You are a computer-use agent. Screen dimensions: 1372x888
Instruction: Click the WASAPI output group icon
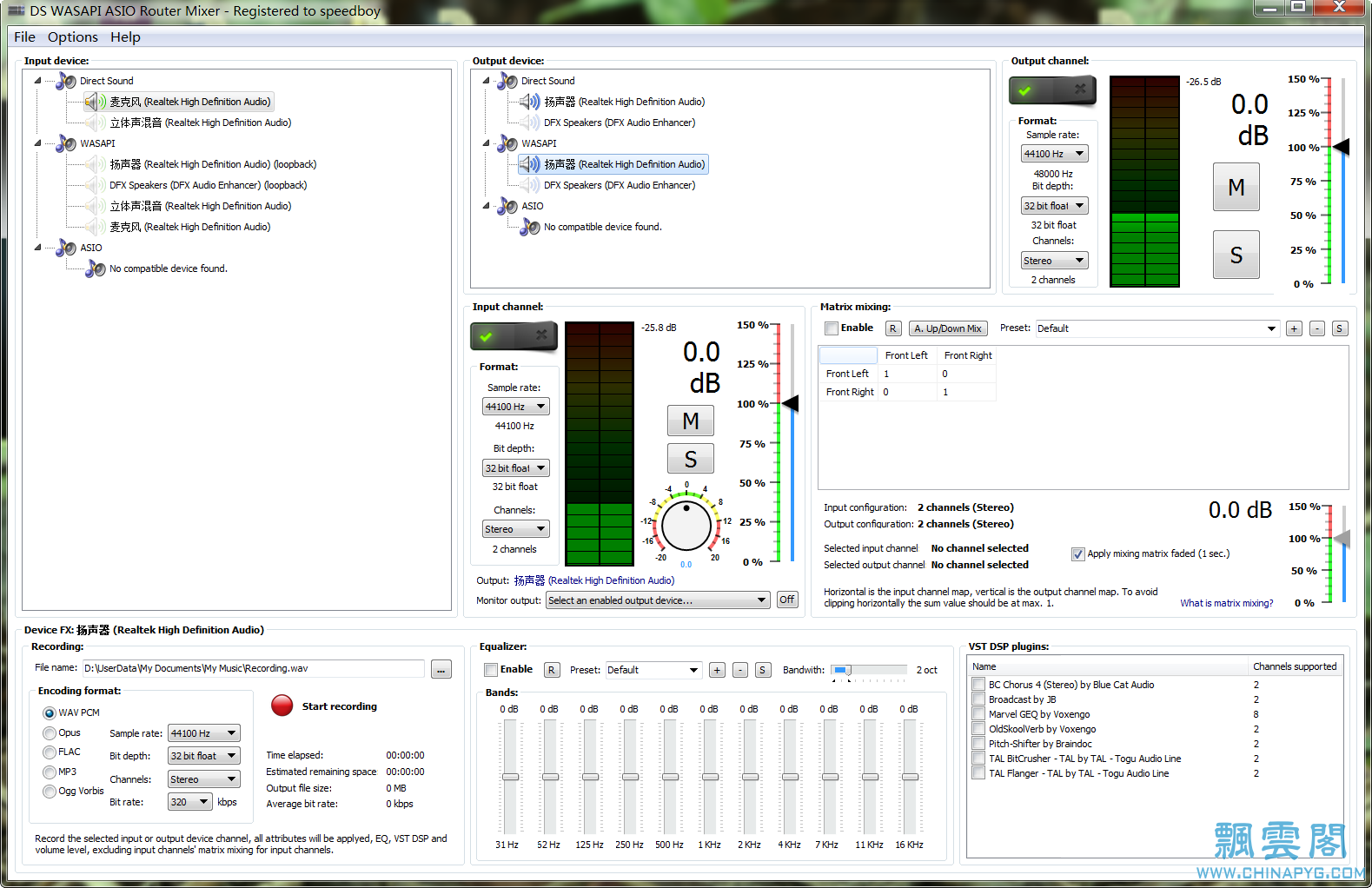507,143
